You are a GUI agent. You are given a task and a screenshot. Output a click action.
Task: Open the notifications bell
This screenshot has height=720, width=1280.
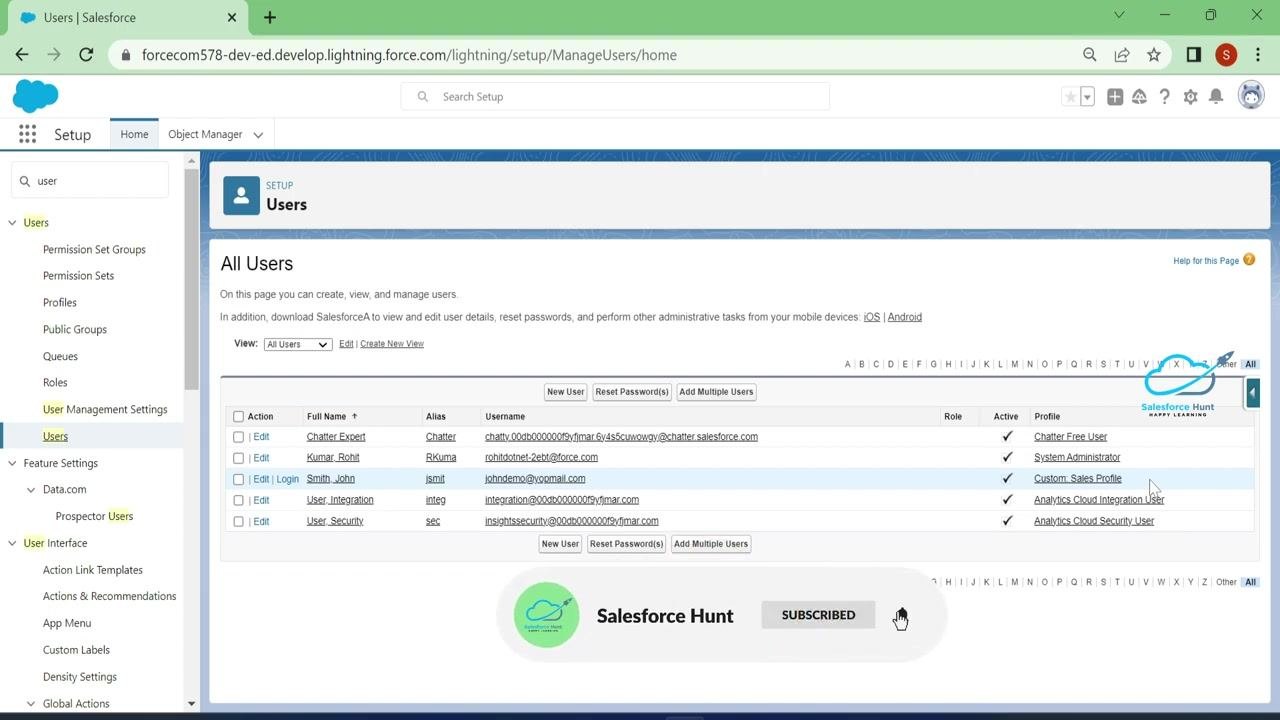(x=1216, y=97)
